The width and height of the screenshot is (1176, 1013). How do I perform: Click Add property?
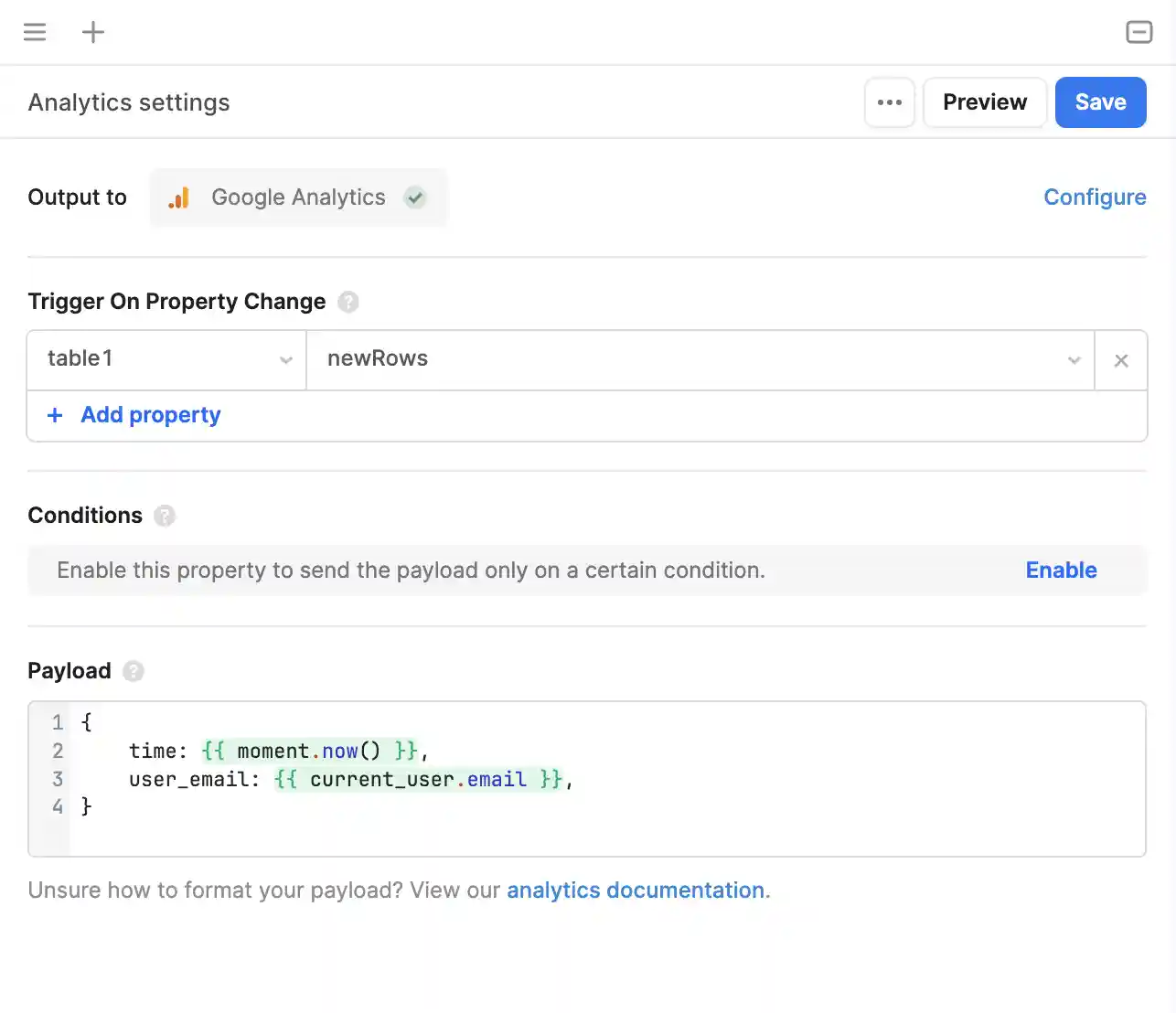[150, 415]
